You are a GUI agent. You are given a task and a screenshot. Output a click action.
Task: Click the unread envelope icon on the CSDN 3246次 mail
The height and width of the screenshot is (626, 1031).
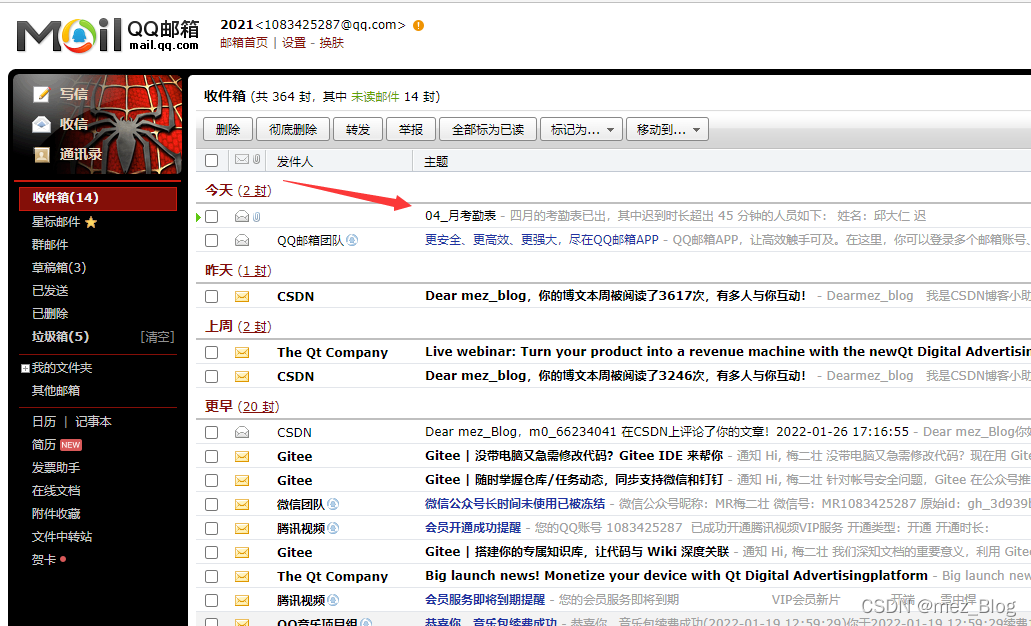tap(242, 377)
